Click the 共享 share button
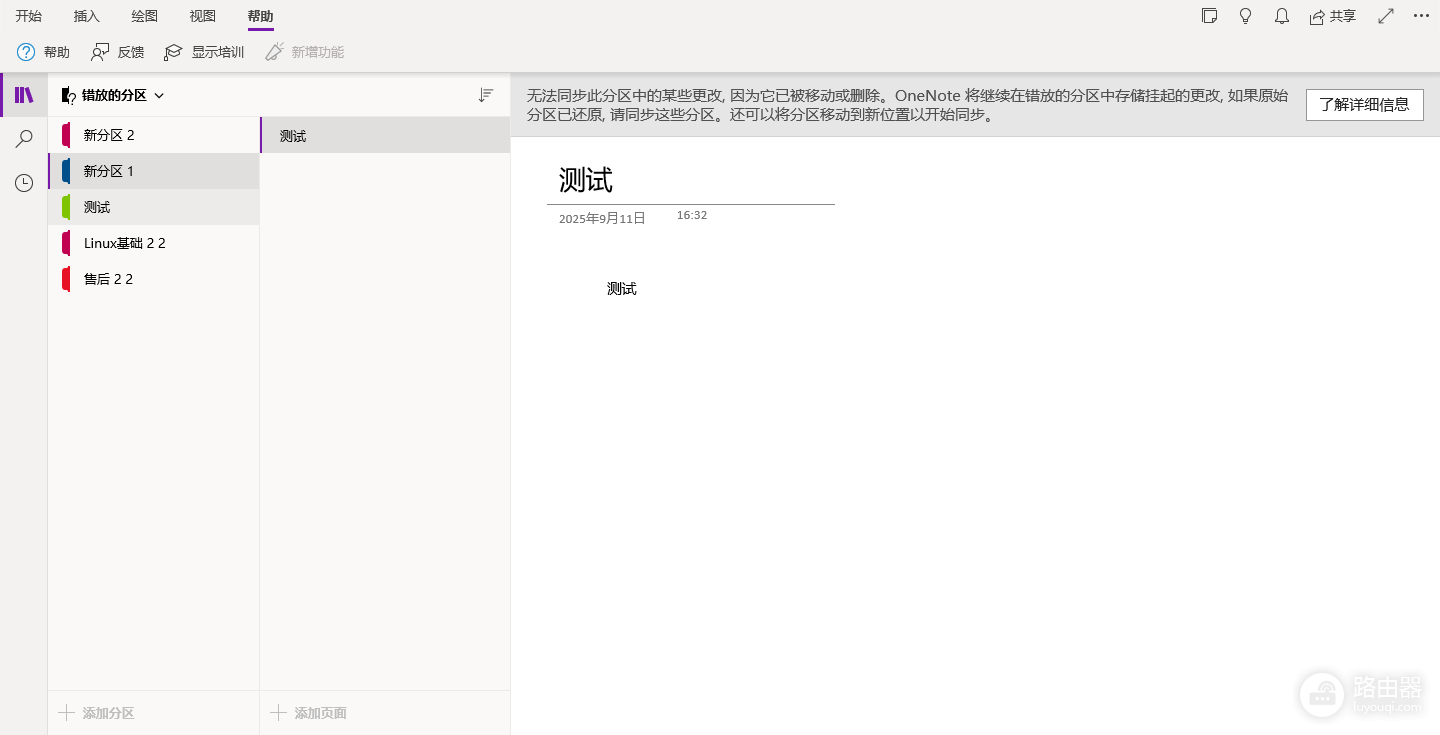Viewport: 1440px width, 735px height. click(x=1333, y=16)
